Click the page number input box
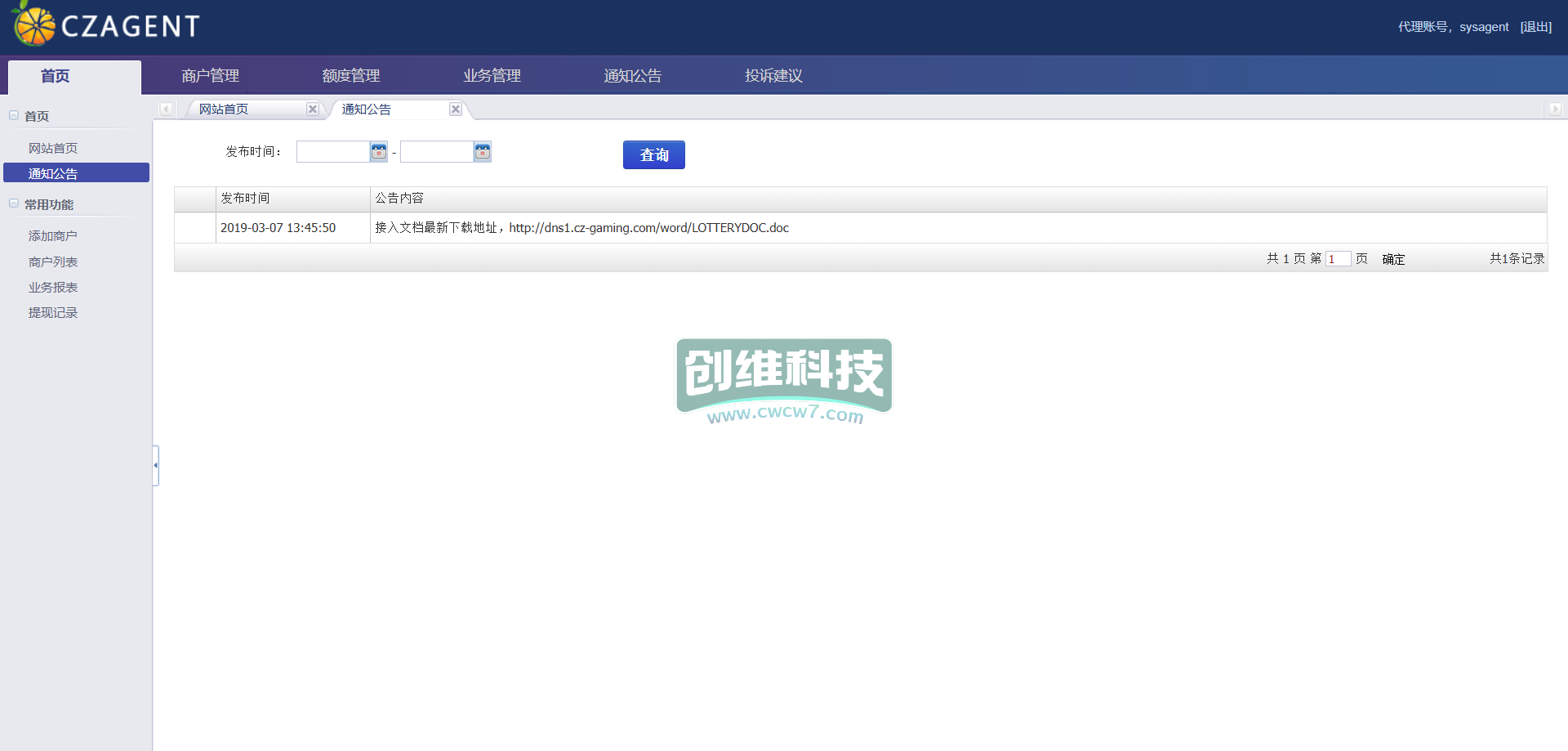1568x751 pixels. coord(1338,258)
